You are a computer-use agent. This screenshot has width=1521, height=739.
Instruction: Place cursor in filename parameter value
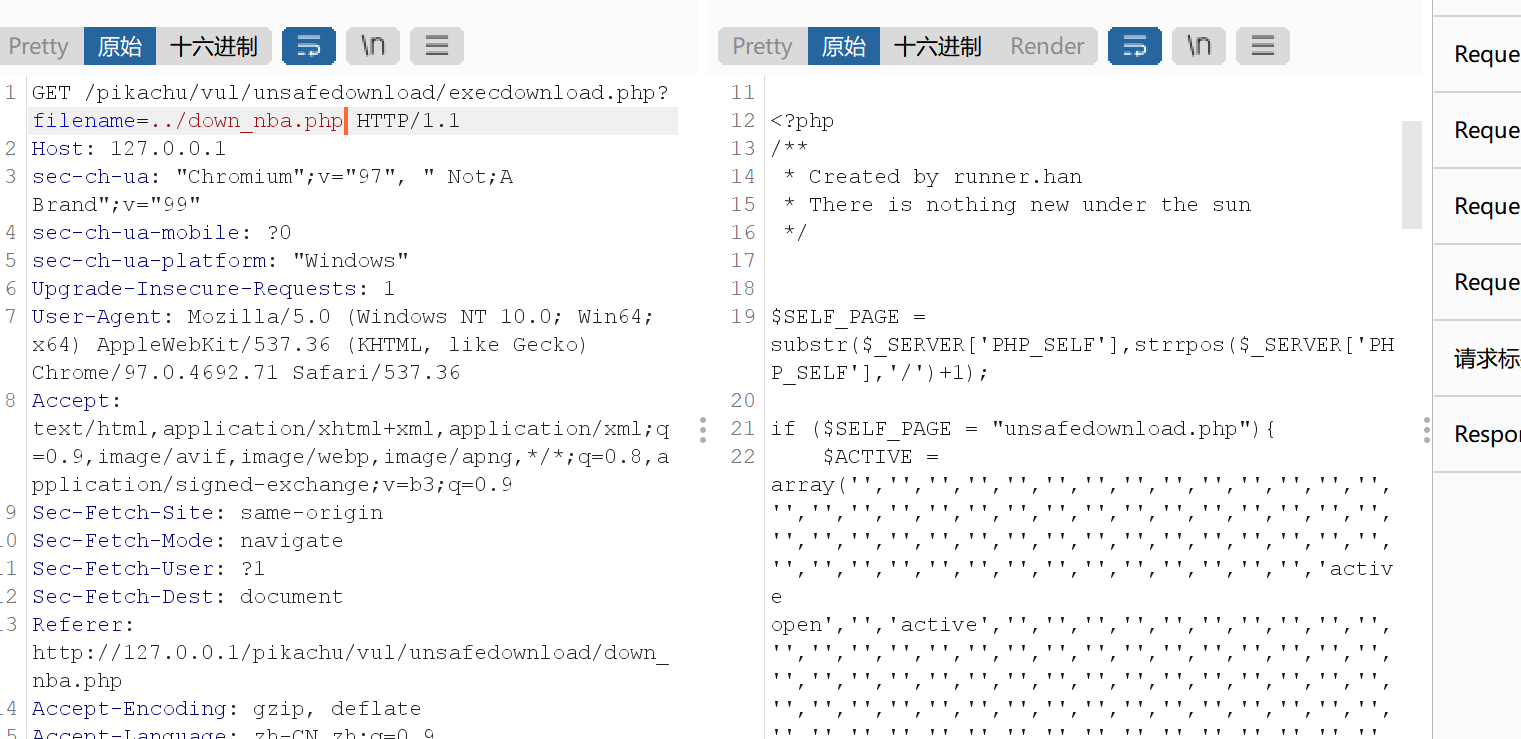pos(246,121)
